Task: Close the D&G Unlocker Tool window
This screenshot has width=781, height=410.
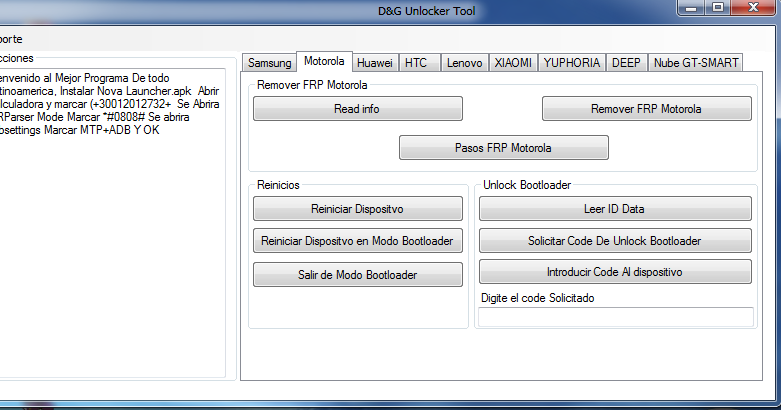Action: (754, 8)
